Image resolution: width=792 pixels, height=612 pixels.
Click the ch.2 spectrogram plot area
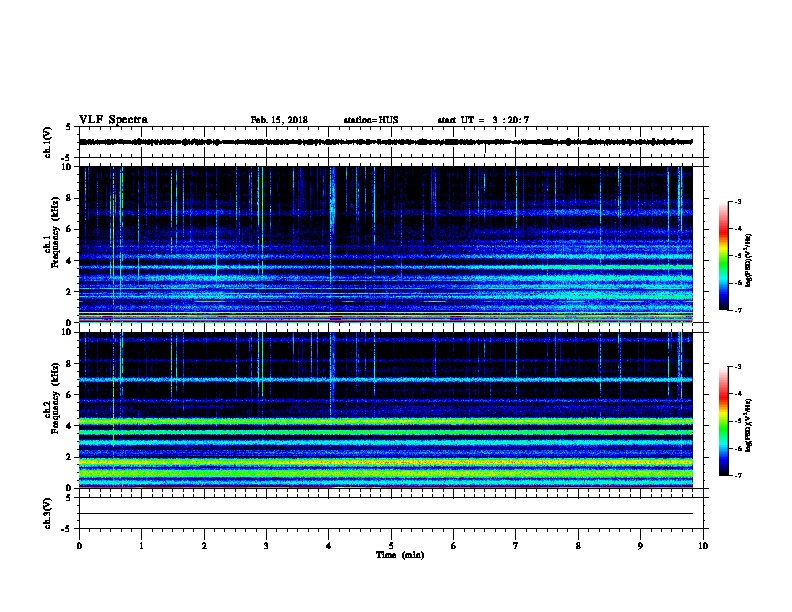coord(386,410)
